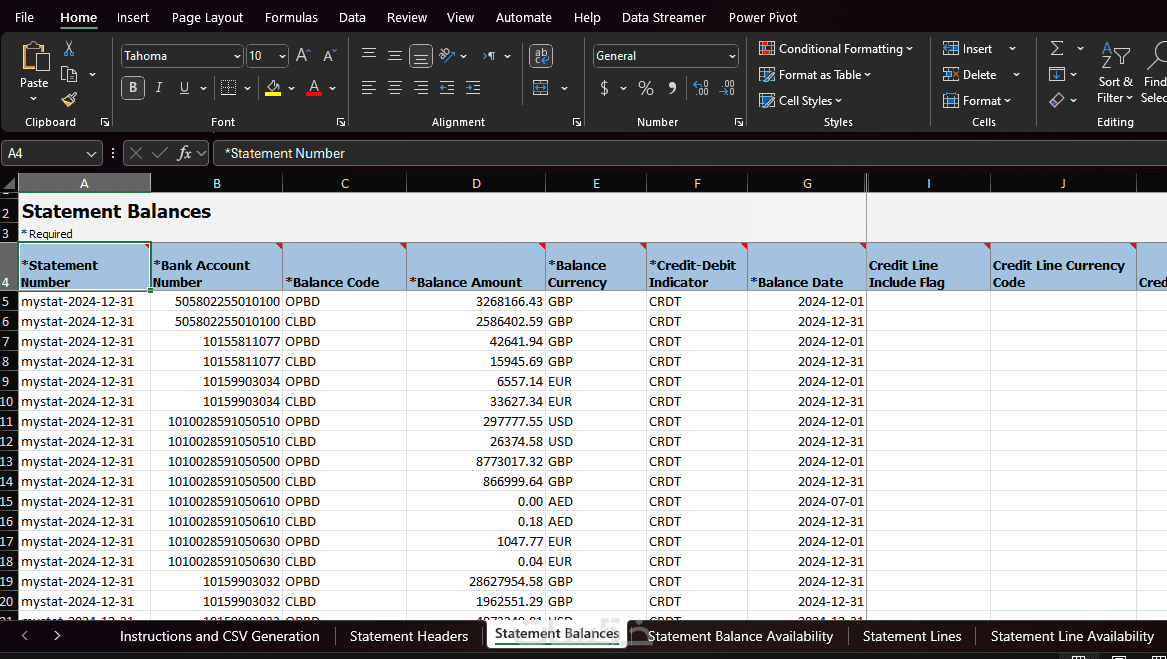The height and width of the screenshot is (659, 1167).
Task: Click the Percent Style icon
Action: tap(646, 88)
